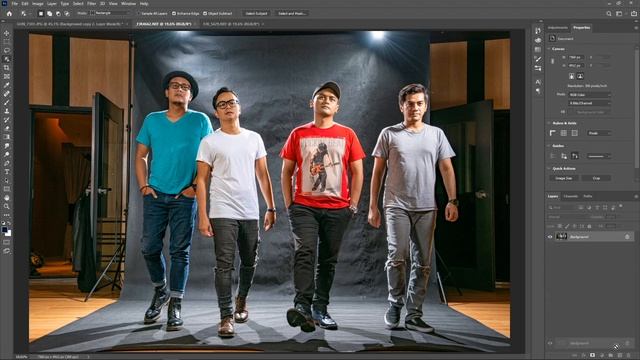Toggle layer filtering on/off switch
The height and width of the screenshot is (360, 640).
[621, 207]
